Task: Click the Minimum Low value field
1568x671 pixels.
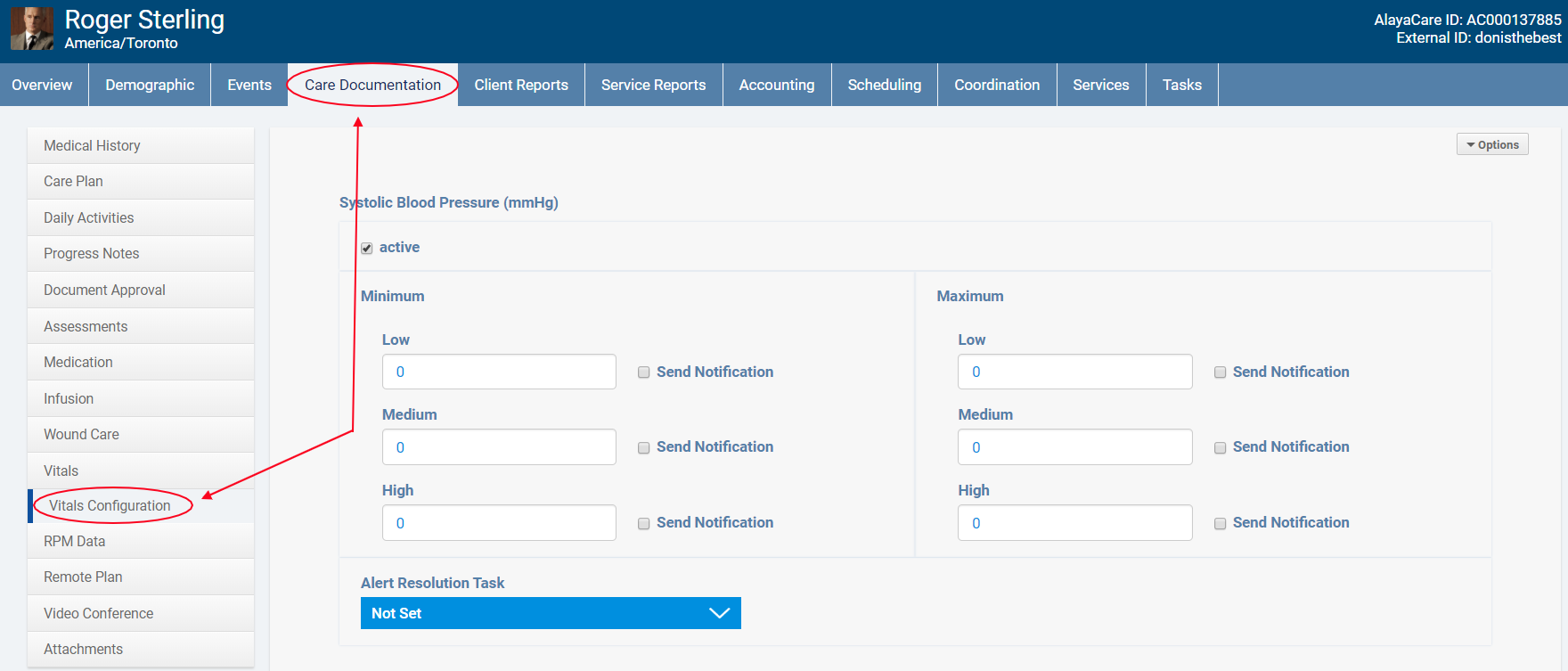Action: click(498, 372)
